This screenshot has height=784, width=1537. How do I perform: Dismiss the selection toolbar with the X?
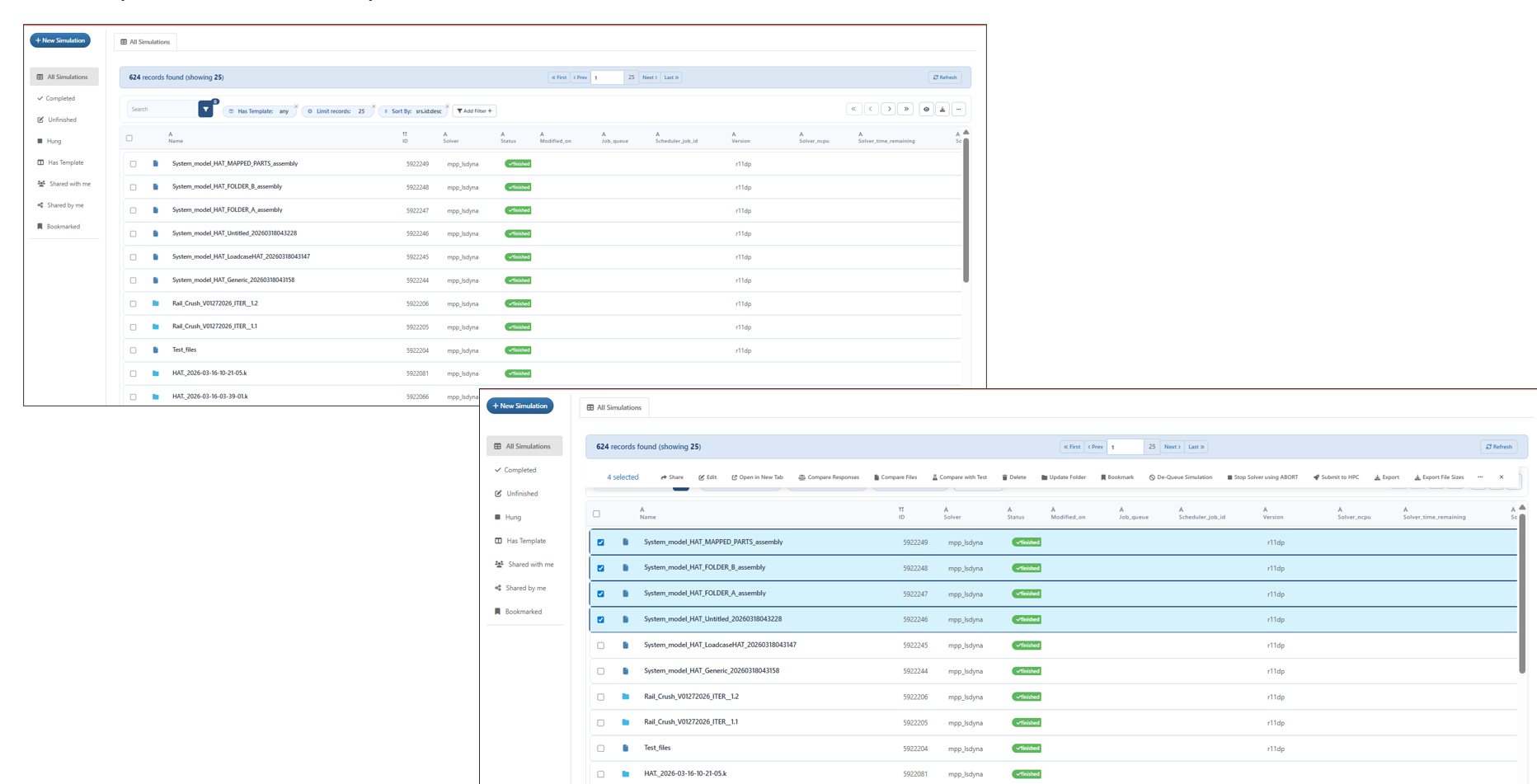click(x=1502, y=477)
